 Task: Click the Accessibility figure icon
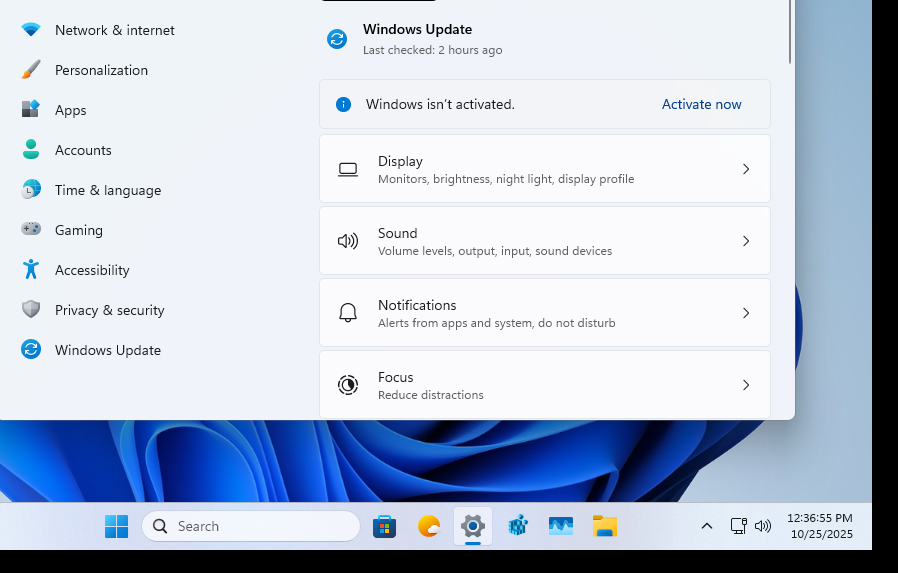tap(31, 269)
